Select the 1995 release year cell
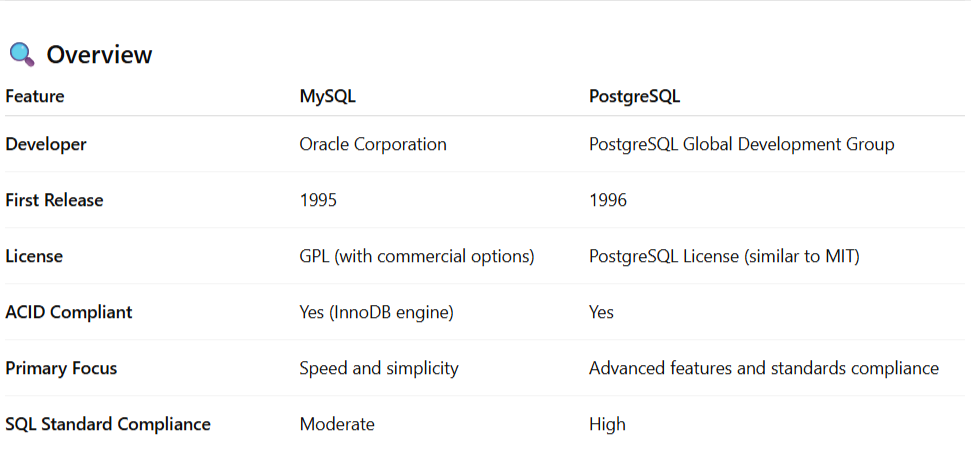The height and width of the screenshot is (475, 971). [318, 200]
